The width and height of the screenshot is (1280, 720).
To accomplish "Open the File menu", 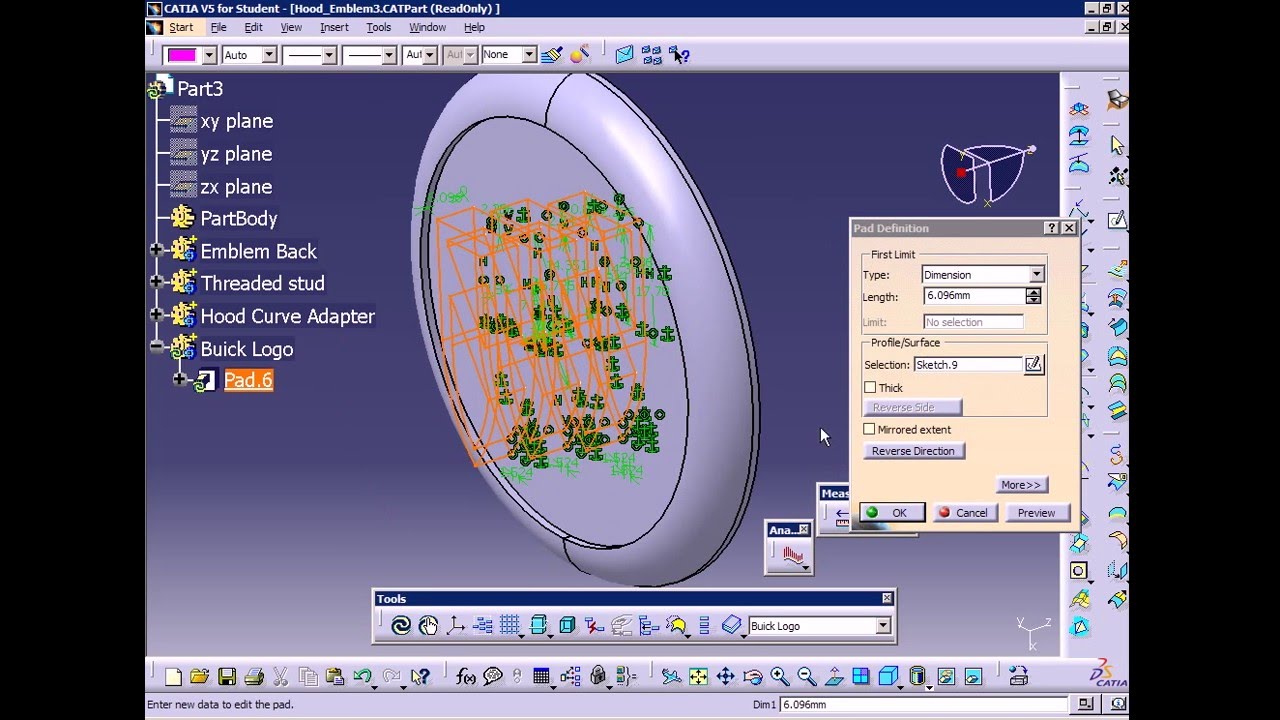I will 218,28.
